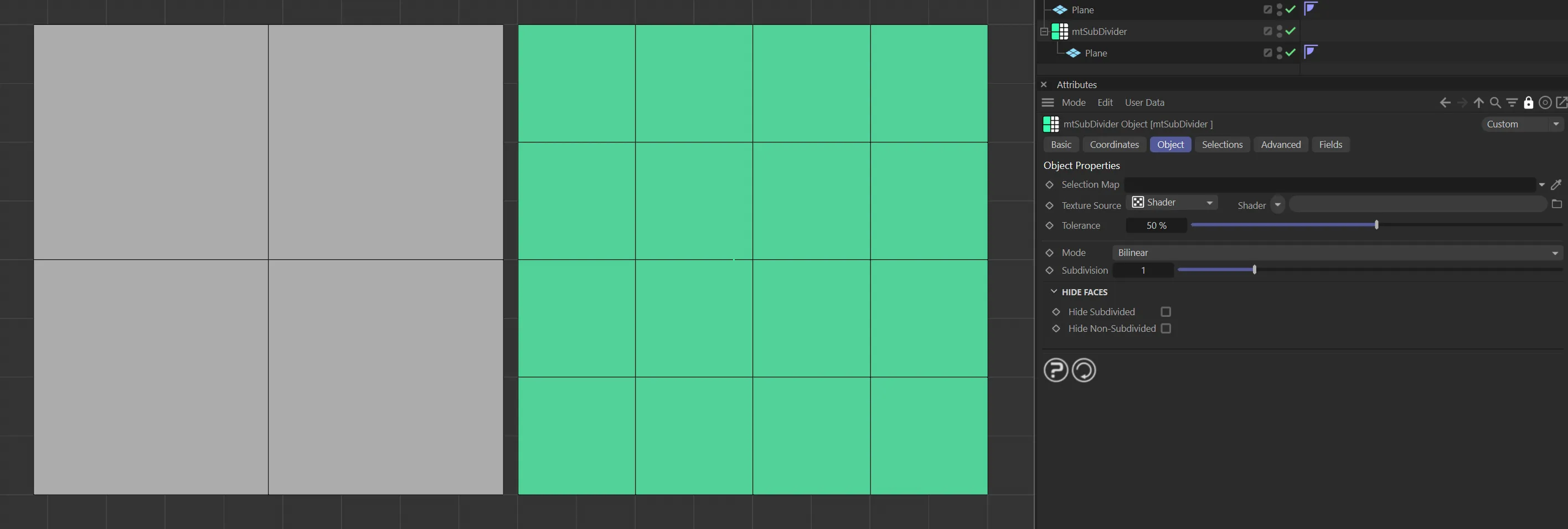Open the Texture Source Shader dropdown
The width and height of the screenshot is (1568, 529).
coord(1172,203)
